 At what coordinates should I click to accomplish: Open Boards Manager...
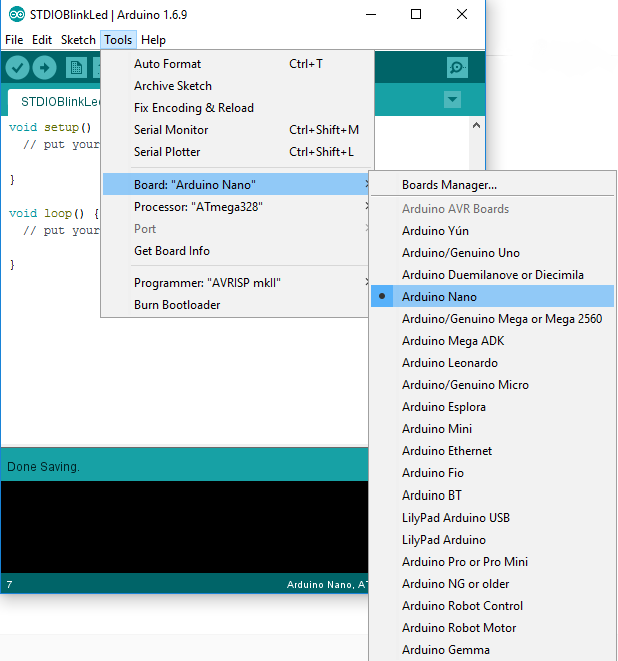click(492, 185)
